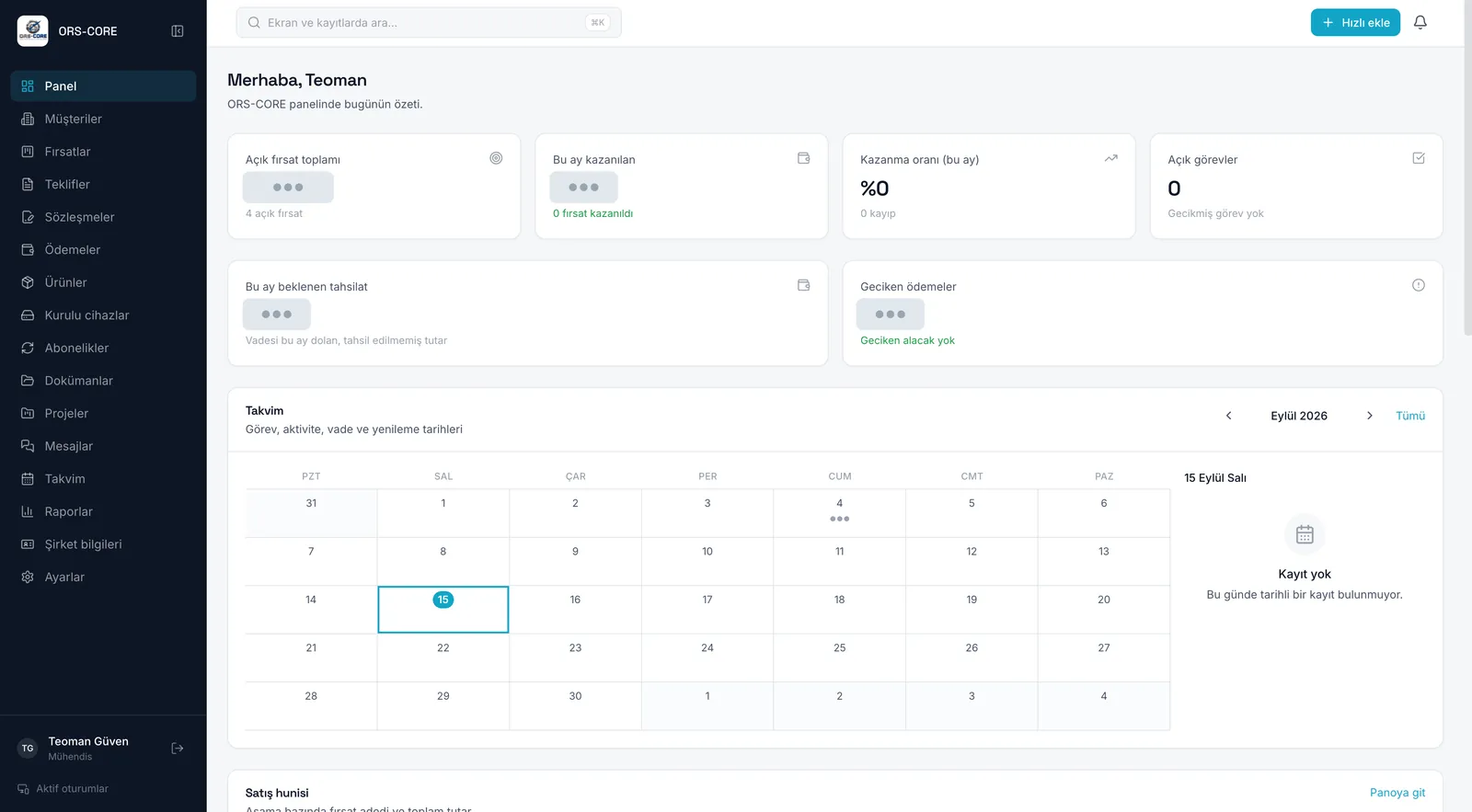Screen dimensions: 1472x812
Task: Click the Hızlı ekle button
Action: [1355, 23]
